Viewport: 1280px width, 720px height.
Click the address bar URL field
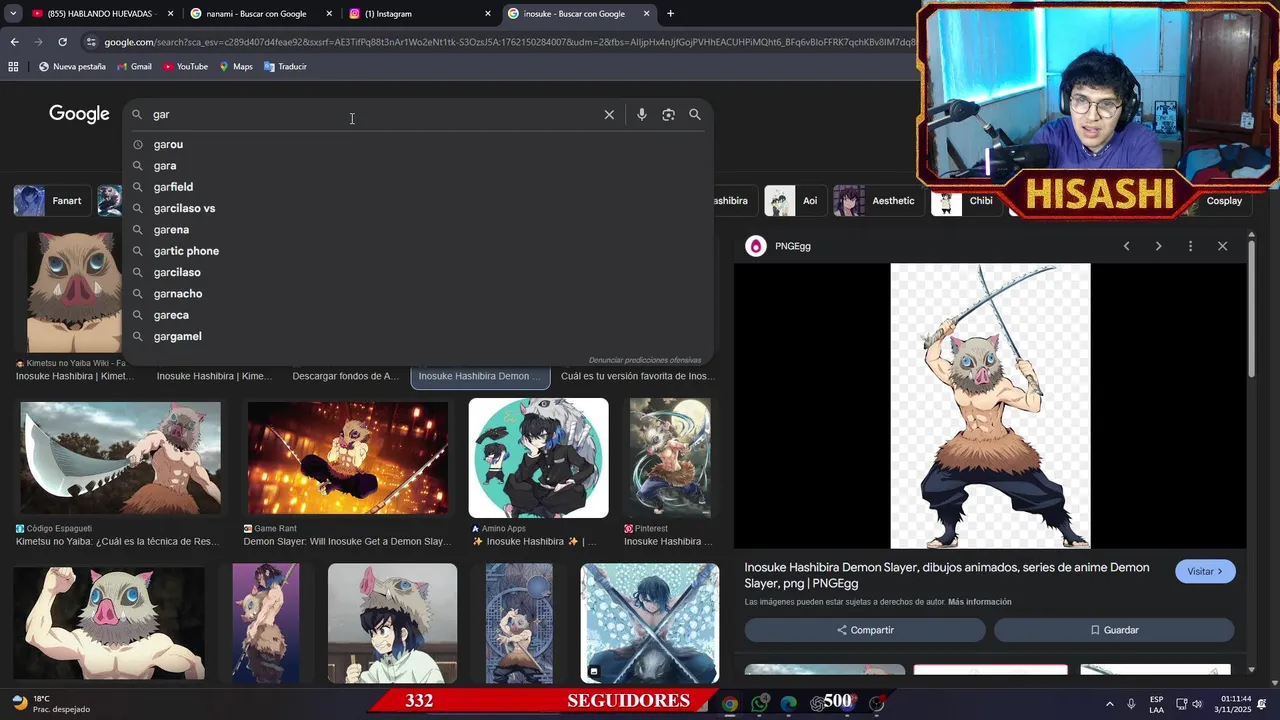(508, 42)
